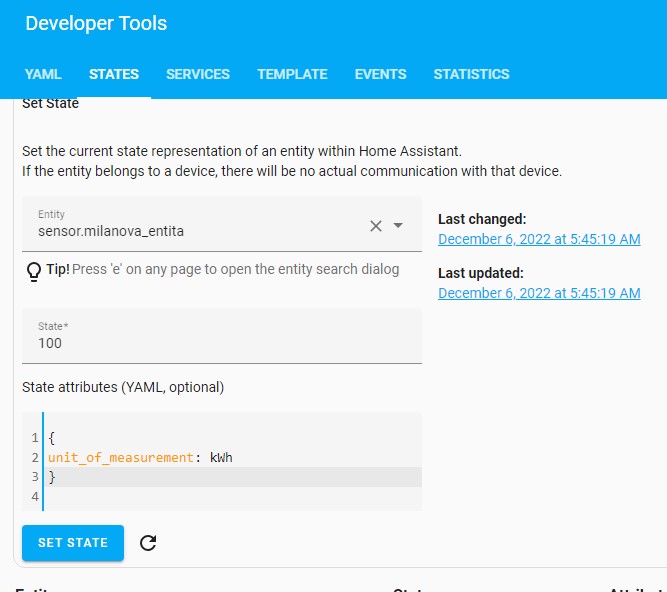Switch to the States tab
667x592 pixels.
[x=114, y=74]
